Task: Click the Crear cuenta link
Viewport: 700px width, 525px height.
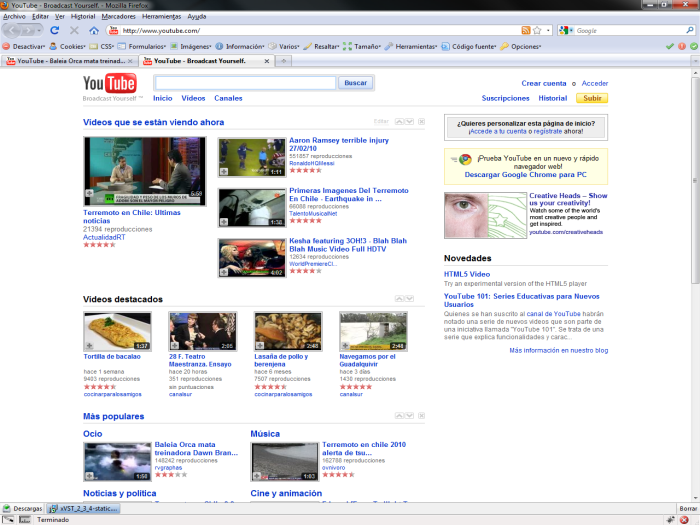Action: coord(544,83)
